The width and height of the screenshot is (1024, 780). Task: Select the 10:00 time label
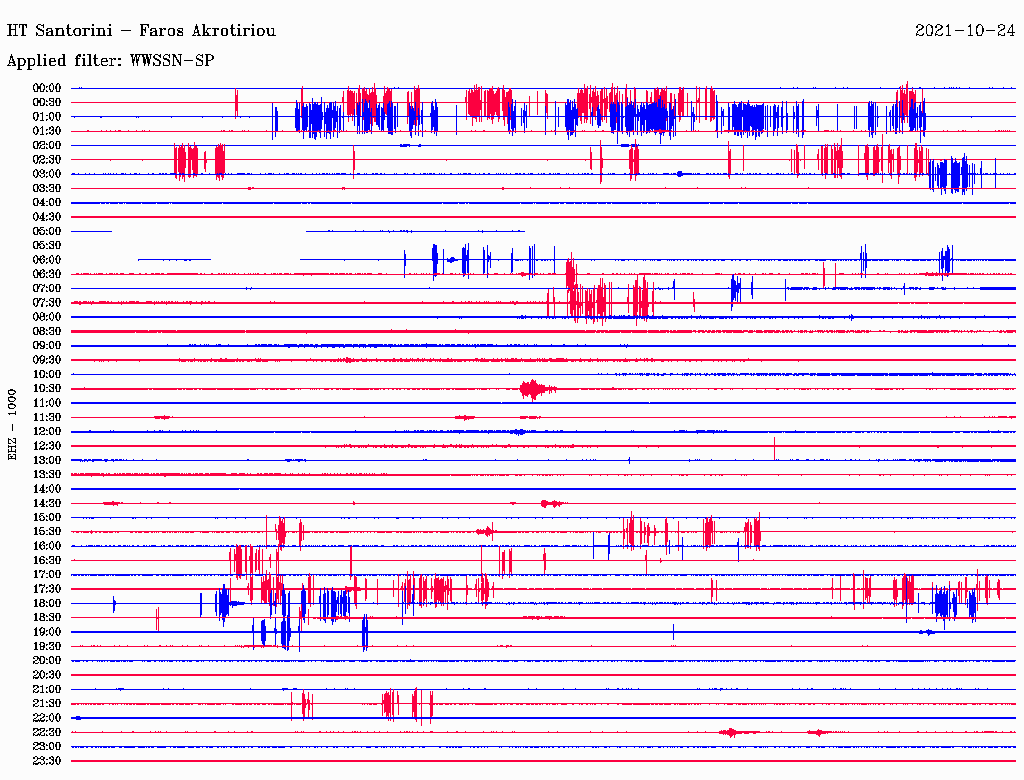(47, 374)
